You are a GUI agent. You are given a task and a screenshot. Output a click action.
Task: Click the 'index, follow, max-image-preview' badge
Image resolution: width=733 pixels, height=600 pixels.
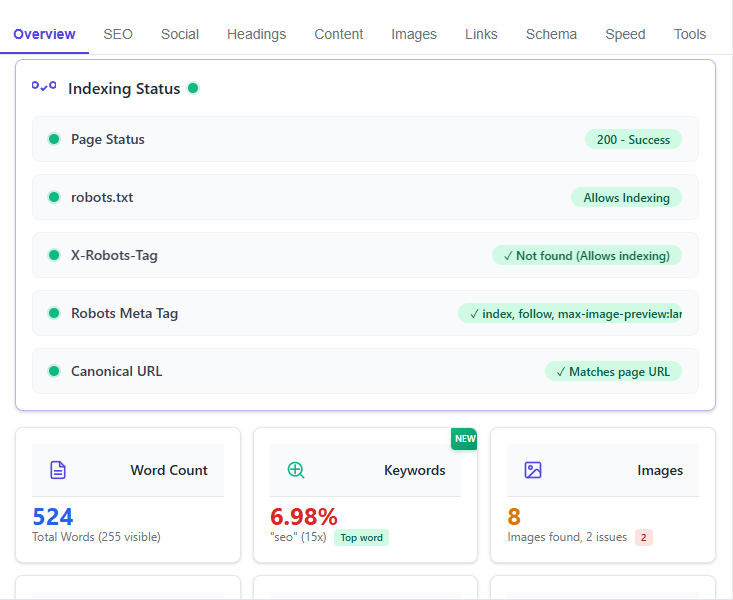570,313
